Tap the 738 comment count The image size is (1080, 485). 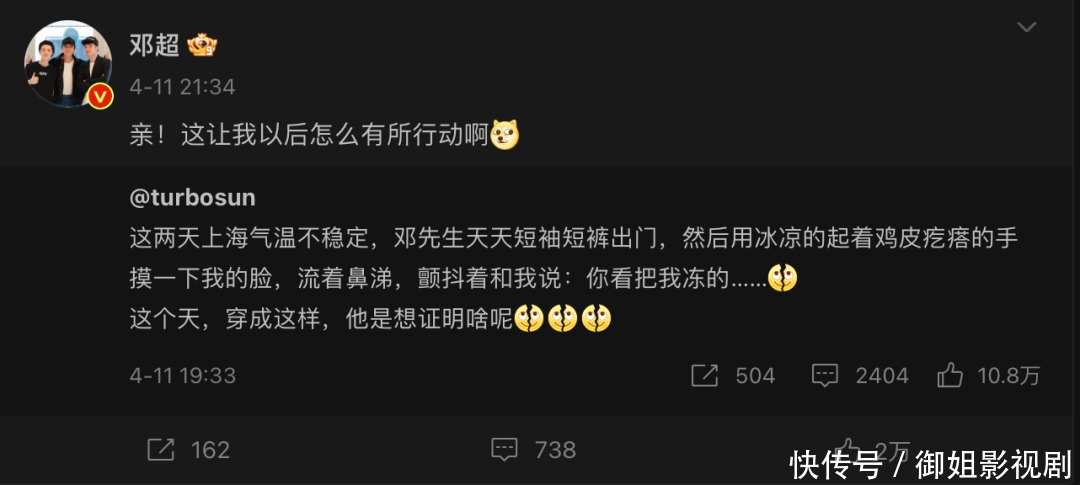click(x=555, y=450)
